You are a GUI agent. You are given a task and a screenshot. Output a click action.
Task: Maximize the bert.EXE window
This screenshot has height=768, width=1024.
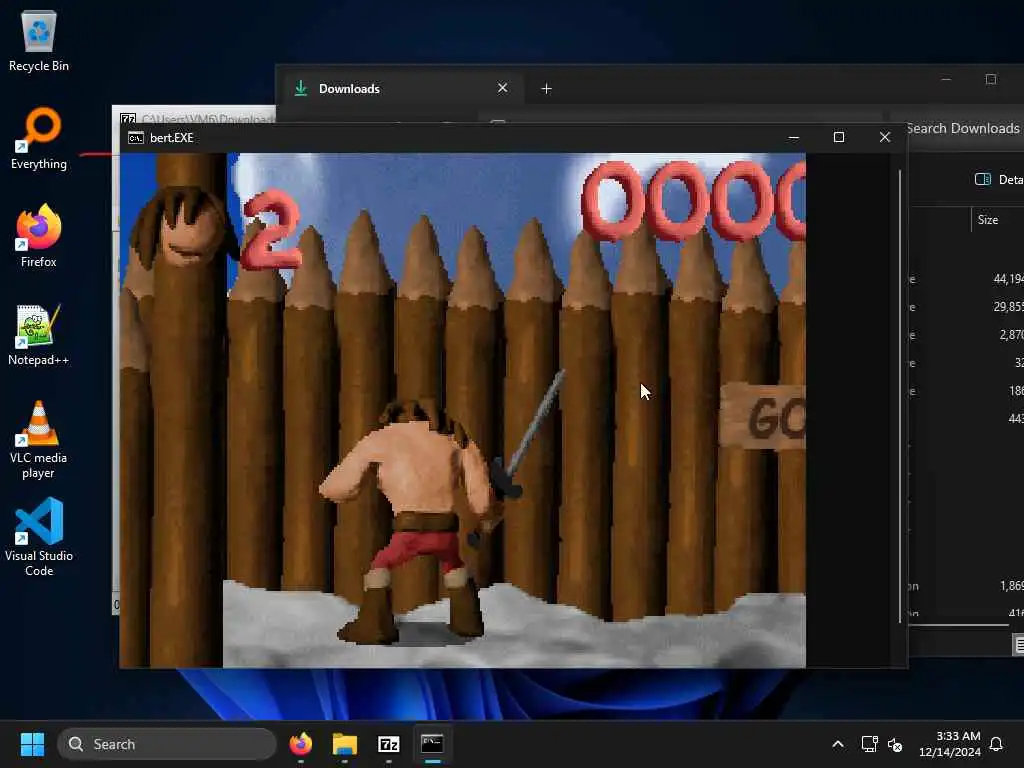click(839, 137)
